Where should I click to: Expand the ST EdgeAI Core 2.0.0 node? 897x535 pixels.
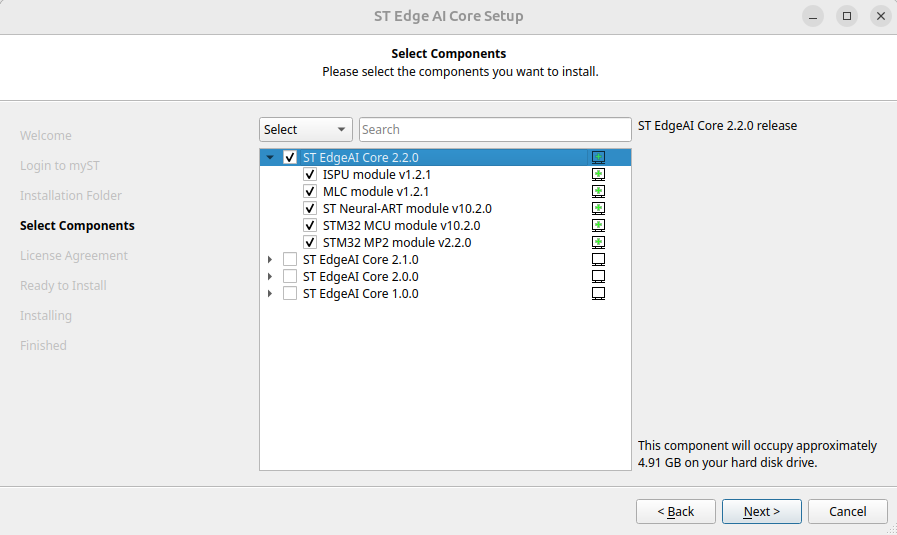pos(270,276)
